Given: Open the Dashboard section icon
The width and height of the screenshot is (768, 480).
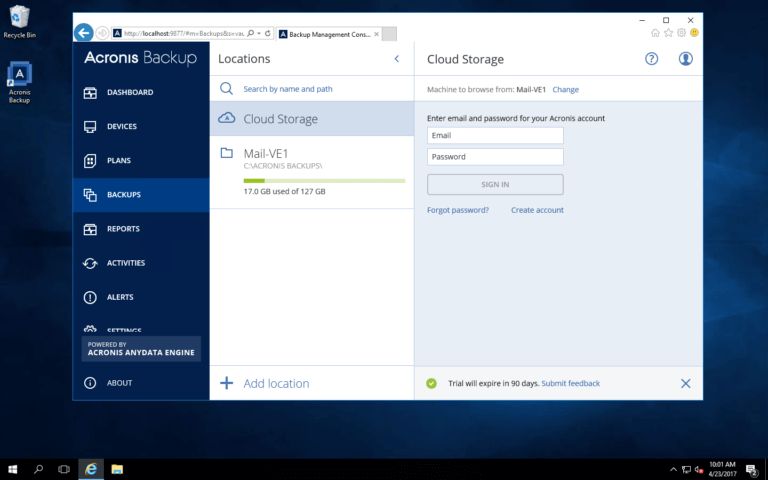Looking at the screenshot, I should tap(90, 93).
